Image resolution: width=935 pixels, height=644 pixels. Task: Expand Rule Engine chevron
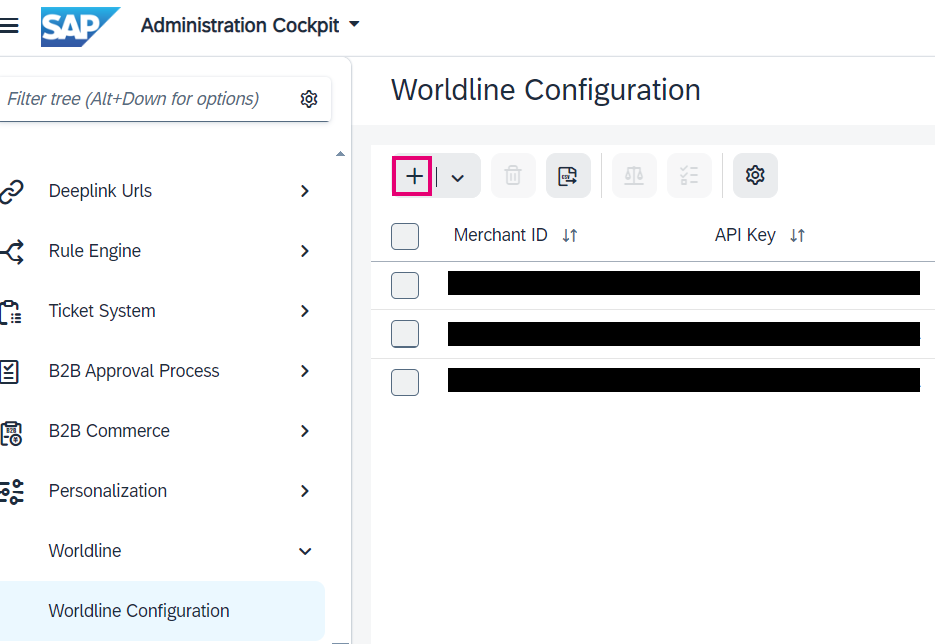[x=305, y=251]
